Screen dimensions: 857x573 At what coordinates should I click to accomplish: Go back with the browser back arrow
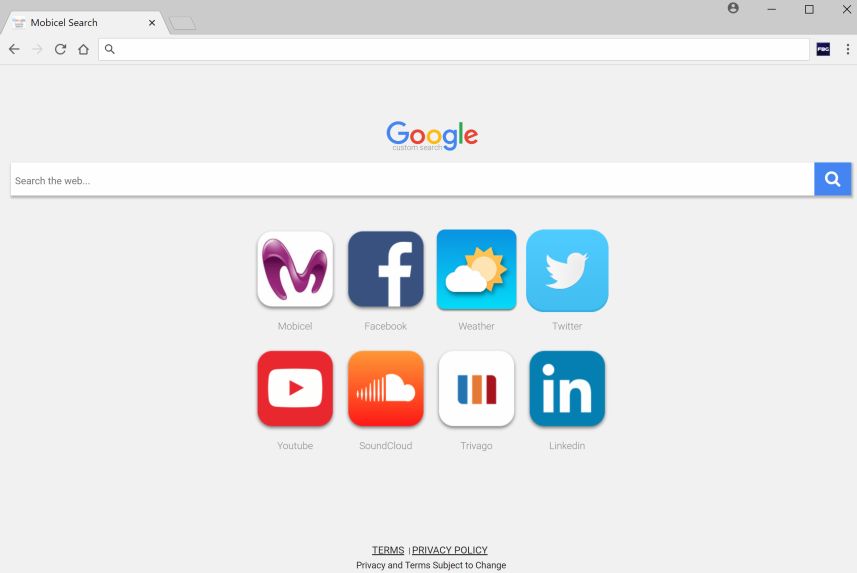[x=14, y=49]
